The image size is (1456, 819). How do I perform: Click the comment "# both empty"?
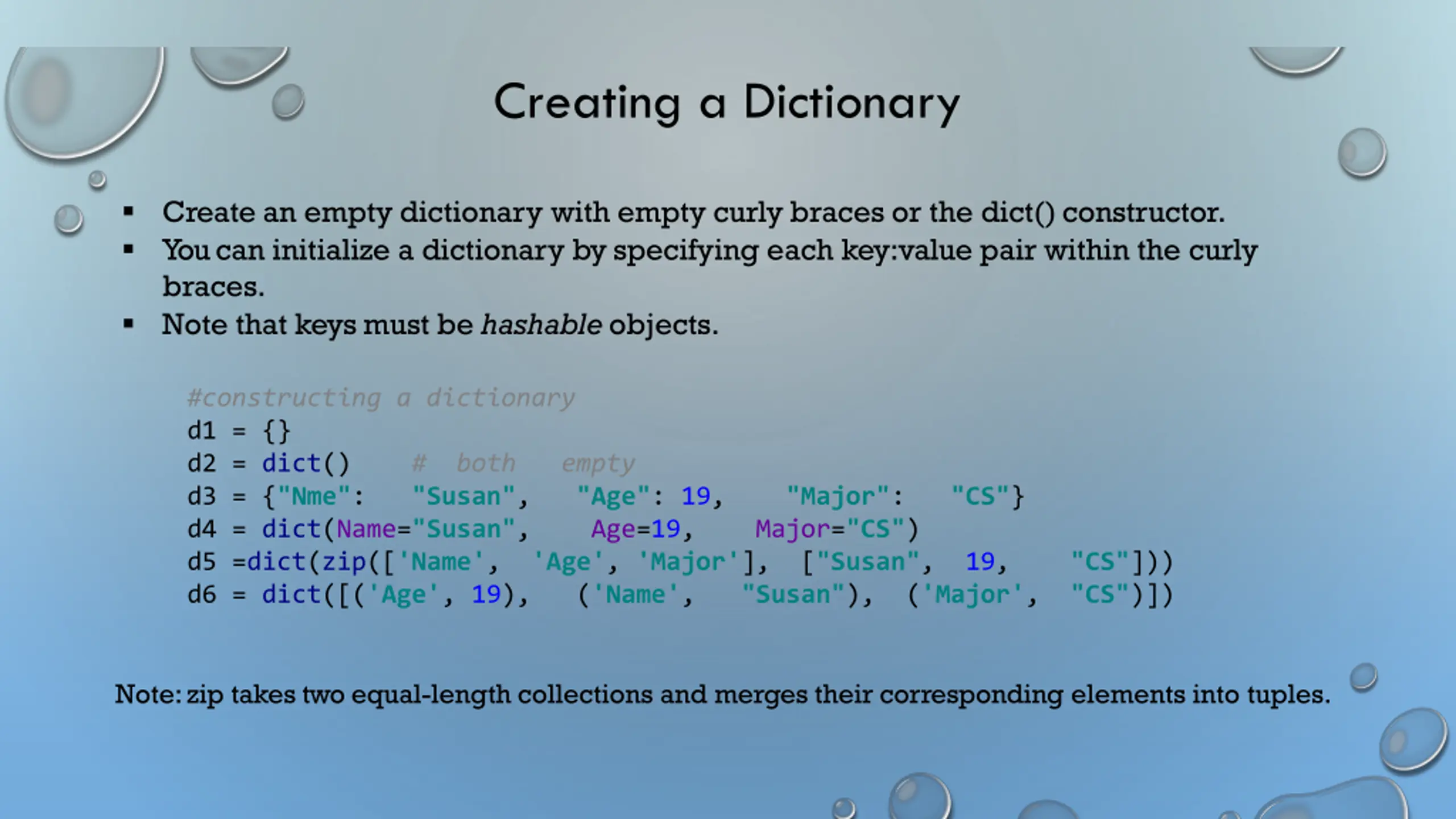[x=523, y=464]
